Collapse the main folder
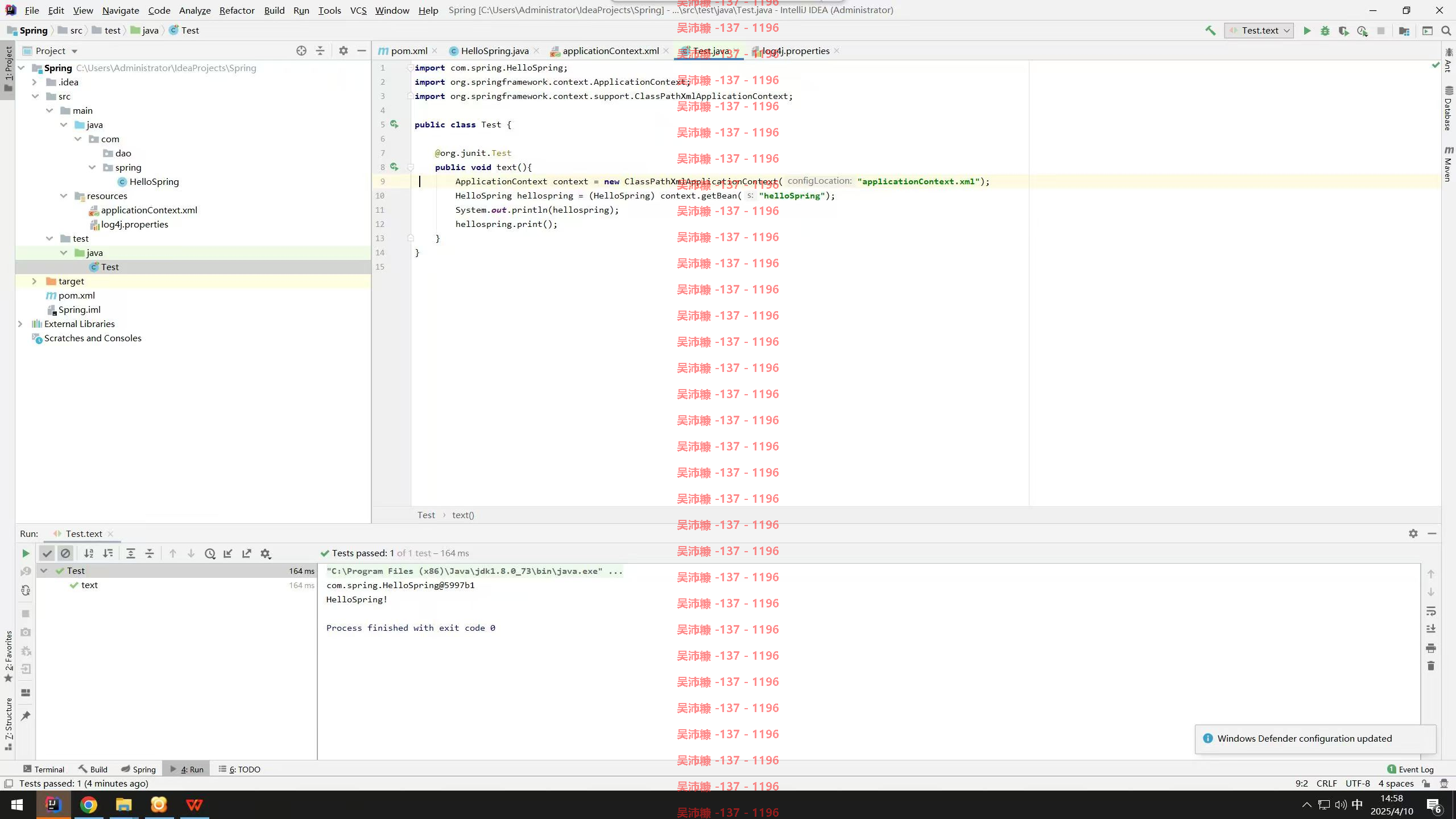 tap(49, 110)
